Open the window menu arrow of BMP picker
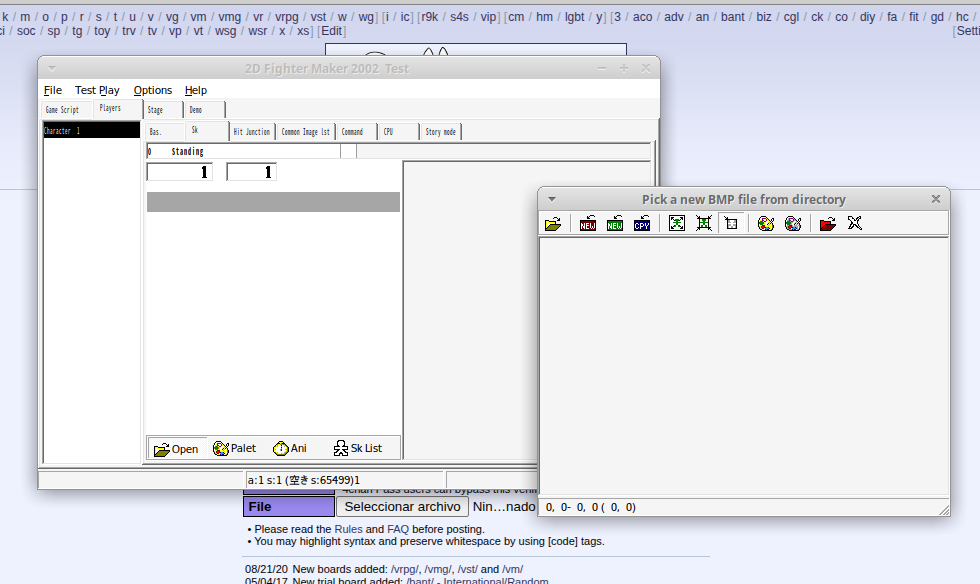The image size is (980, 584). point(552,199)
